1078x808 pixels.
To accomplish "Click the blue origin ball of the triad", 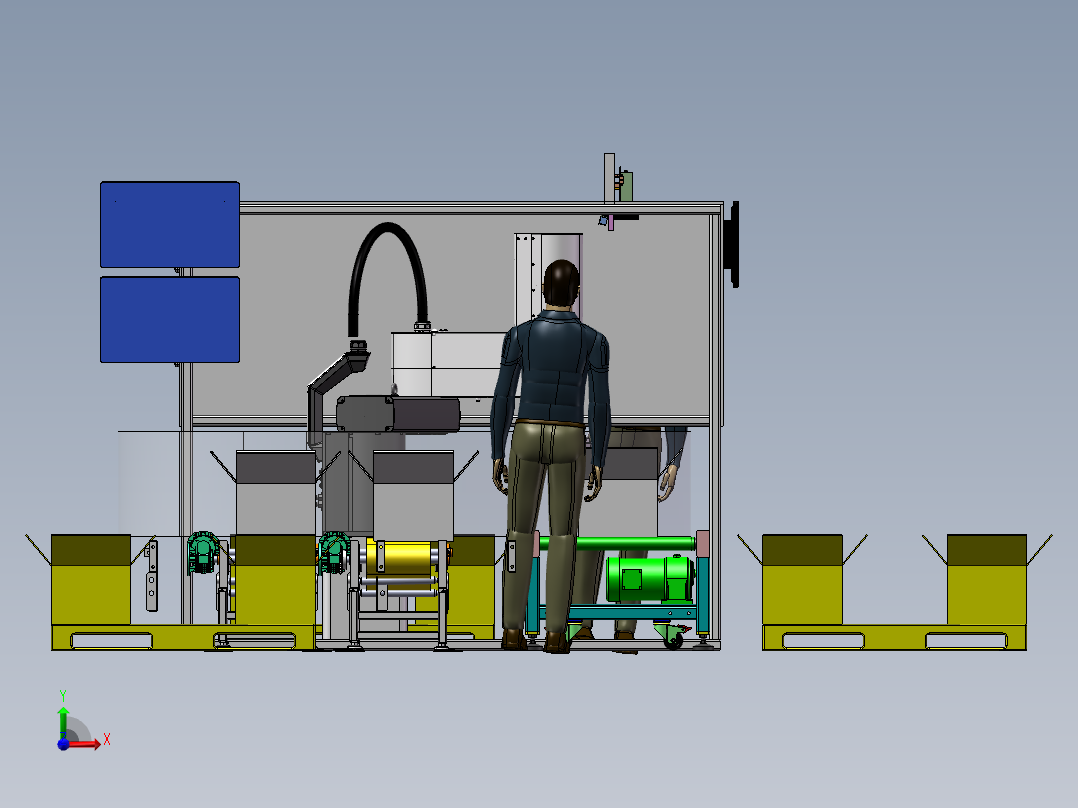I will pyautogui.click(x=63, y=744).
